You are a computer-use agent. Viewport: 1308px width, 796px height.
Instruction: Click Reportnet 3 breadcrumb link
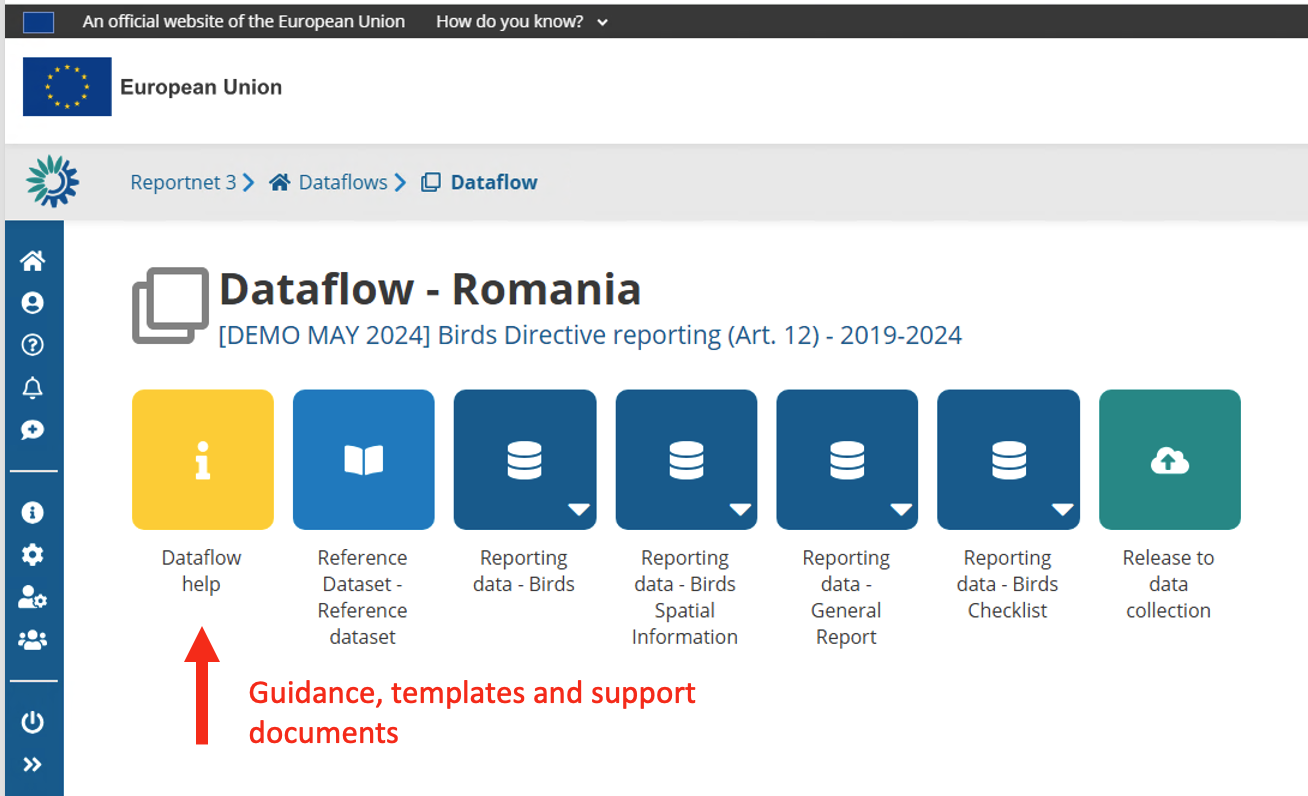pos(183,182)
